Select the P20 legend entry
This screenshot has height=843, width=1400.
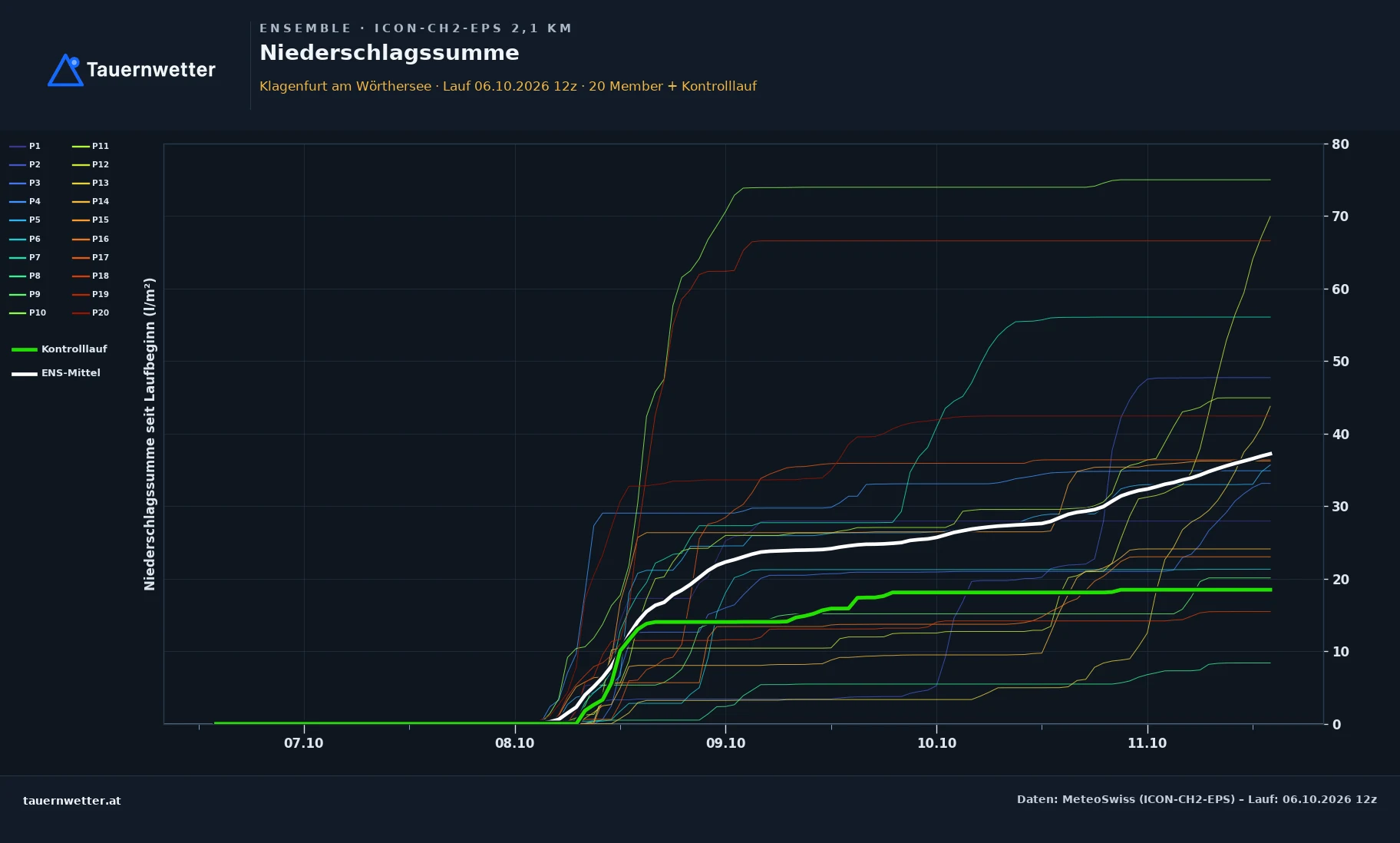(x=91, y=313)
